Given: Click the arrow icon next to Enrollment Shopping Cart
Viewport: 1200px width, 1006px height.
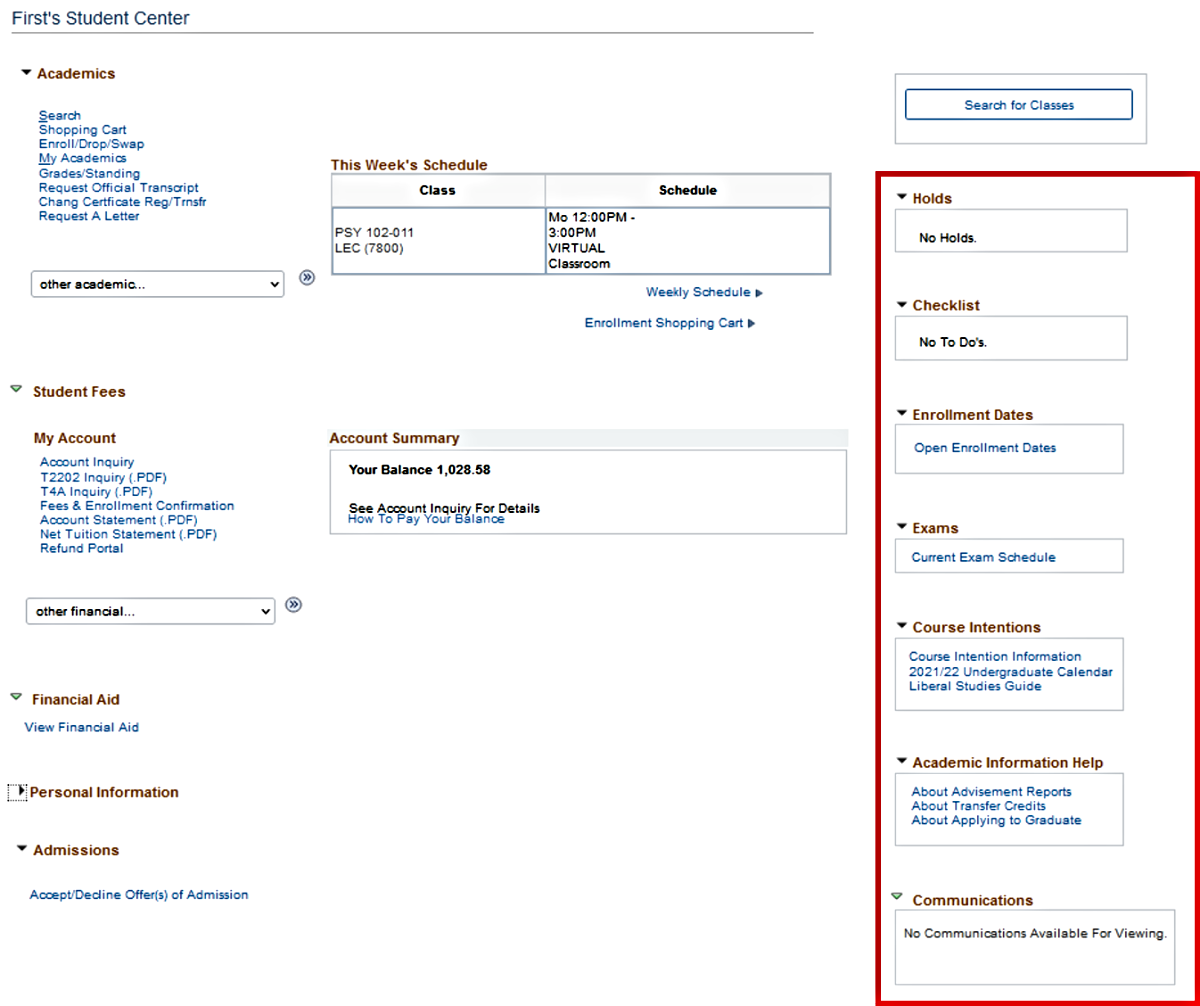Looking at the screenshot, I should click(x=751, y=324).
